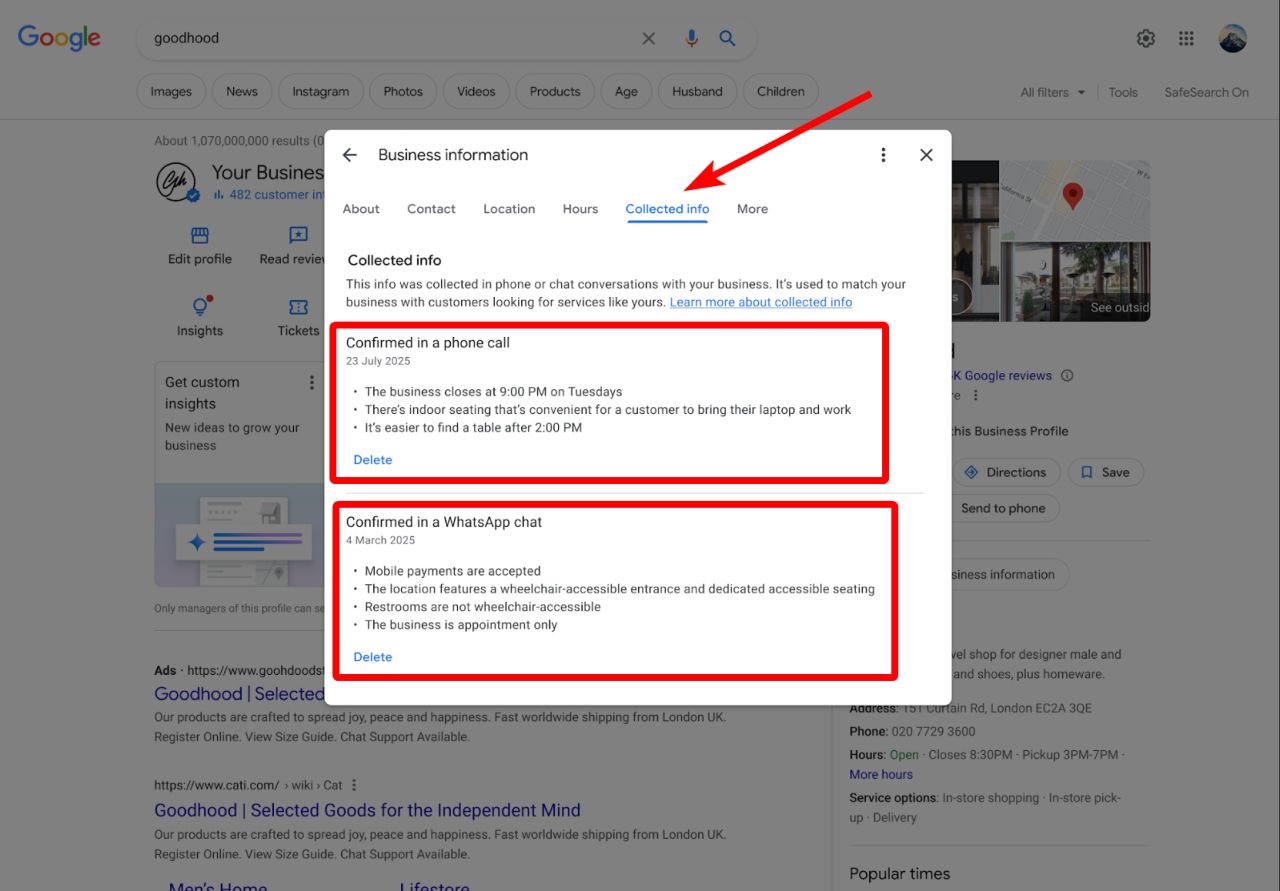Open the settings gear icon
This screenshot has width=1280, height=891.
(1146, 38)
